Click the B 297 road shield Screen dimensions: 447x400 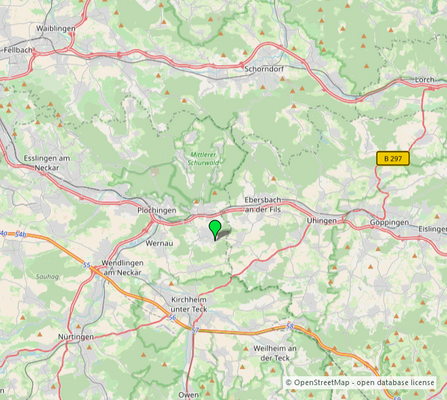[x=393, y=159]
